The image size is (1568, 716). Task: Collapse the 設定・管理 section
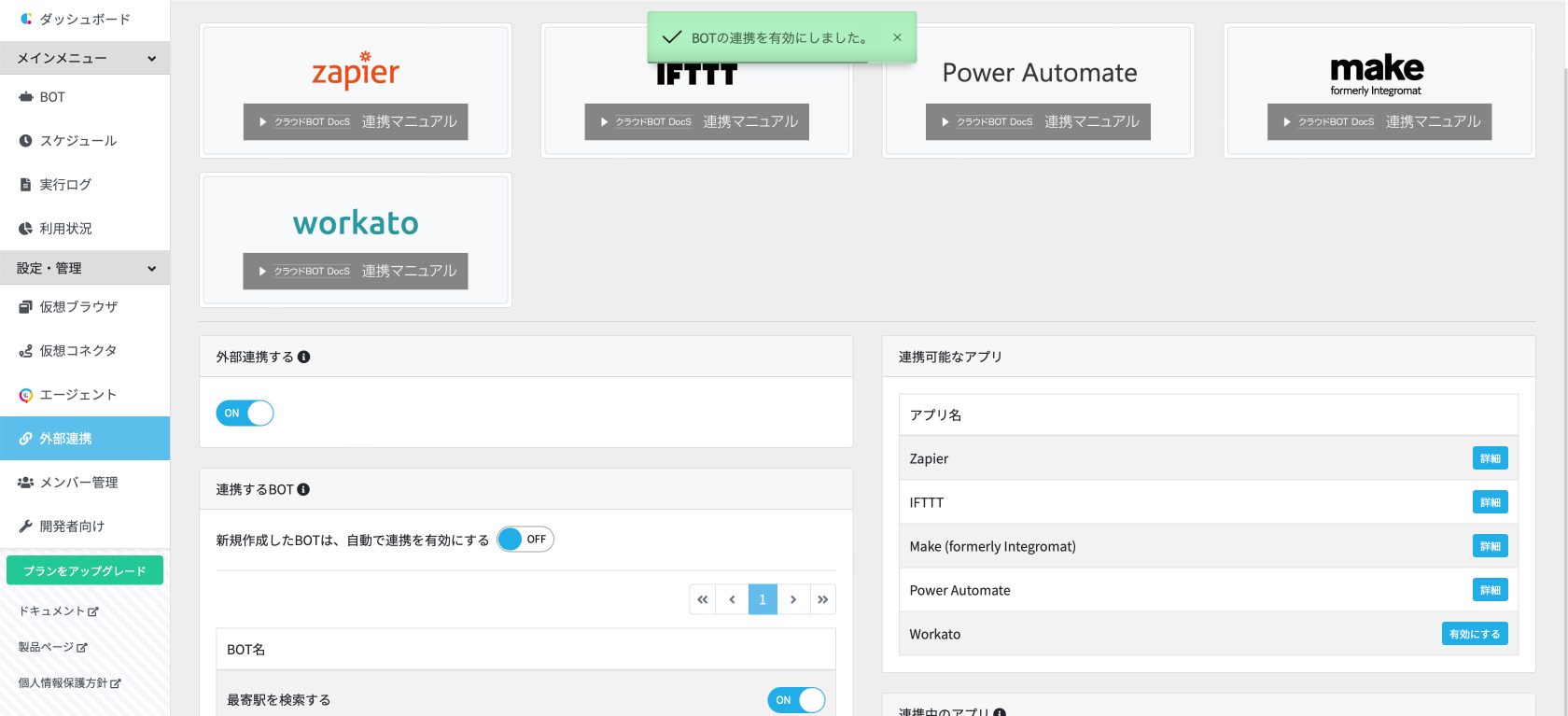(x=85, y=268)
